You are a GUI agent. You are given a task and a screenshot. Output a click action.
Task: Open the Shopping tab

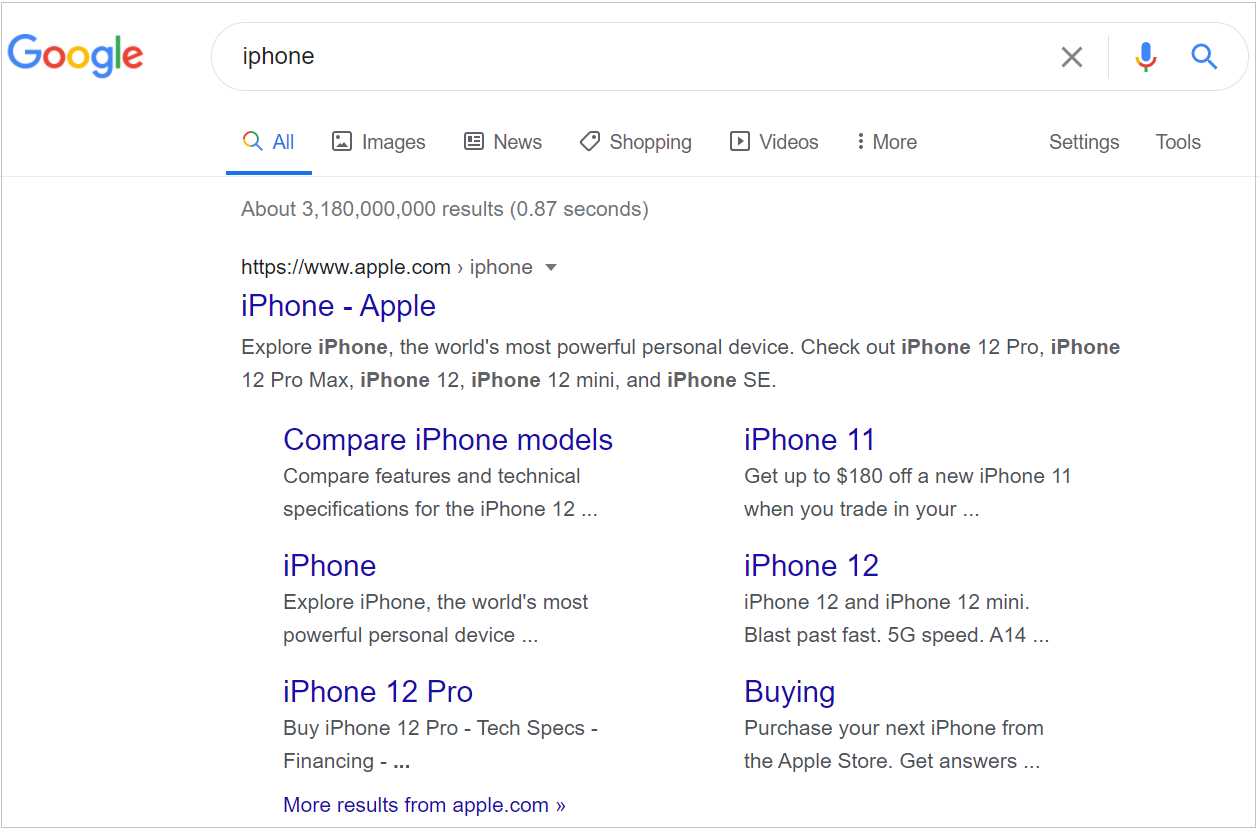(636, 142)
